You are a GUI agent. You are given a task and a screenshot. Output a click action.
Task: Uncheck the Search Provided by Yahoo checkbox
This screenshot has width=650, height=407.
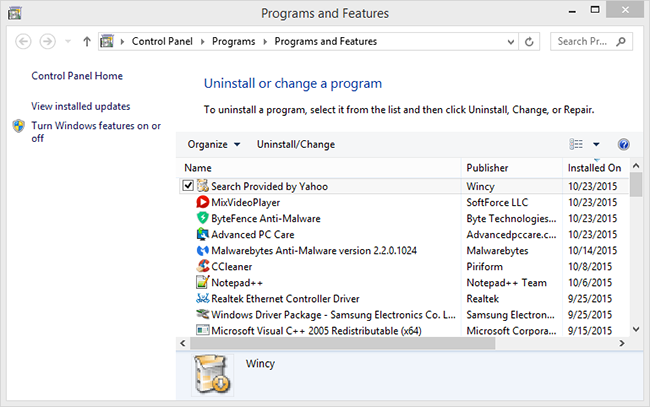point(188,186)
